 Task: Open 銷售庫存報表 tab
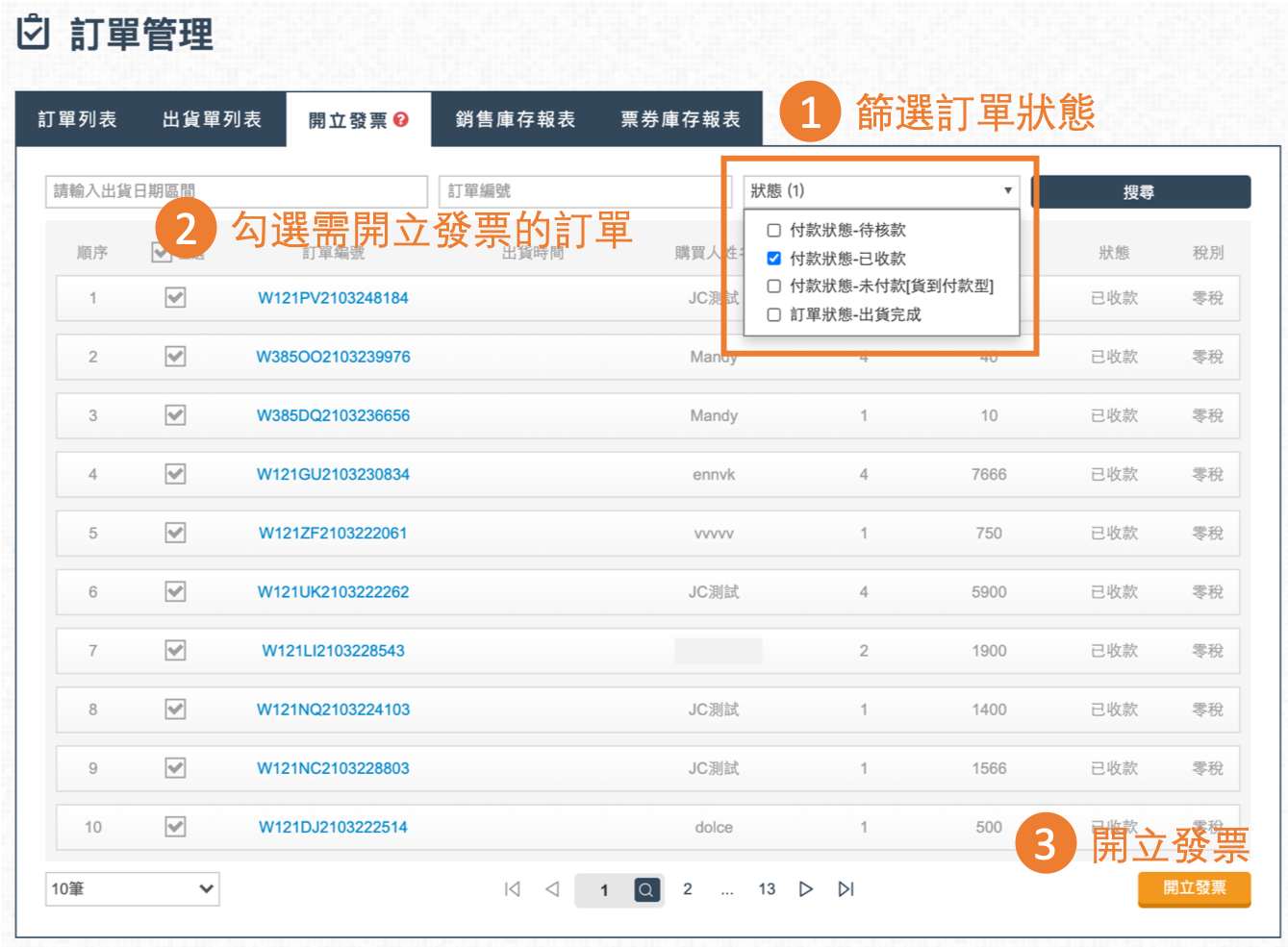point(516,119)
